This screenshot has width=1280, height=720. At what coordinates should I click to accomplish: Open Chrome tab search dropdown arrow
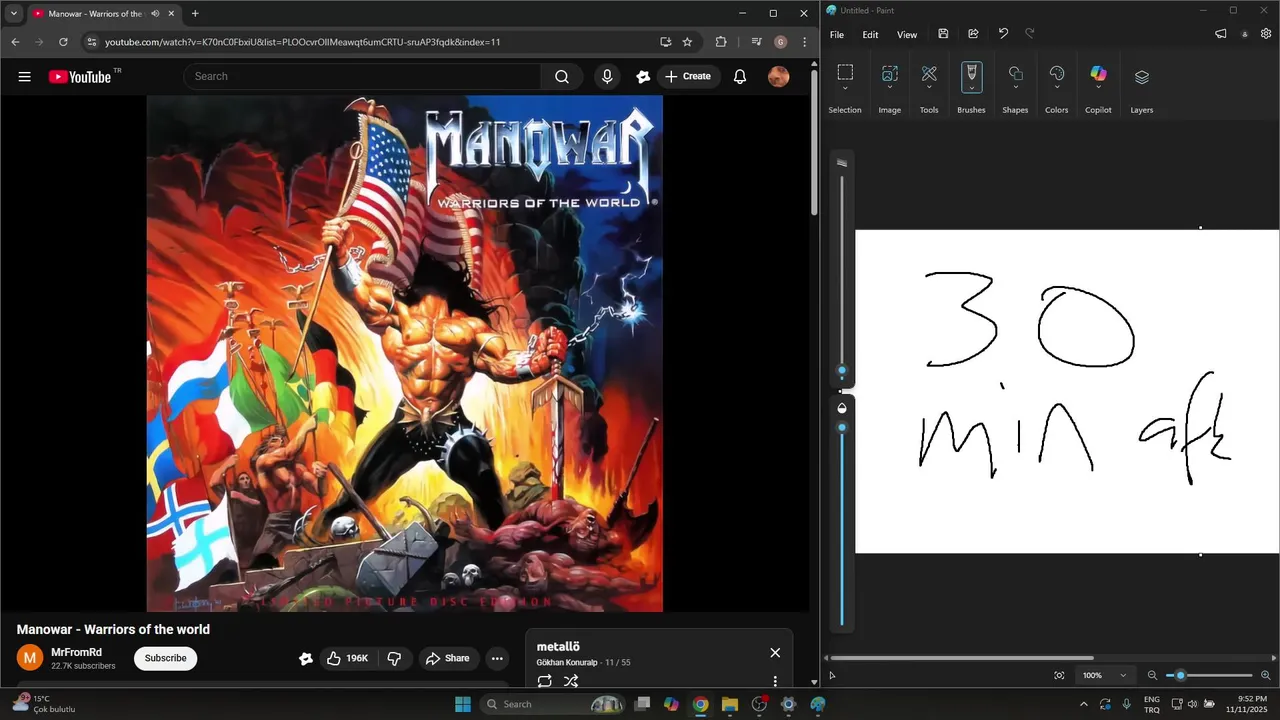coord(13,14)
